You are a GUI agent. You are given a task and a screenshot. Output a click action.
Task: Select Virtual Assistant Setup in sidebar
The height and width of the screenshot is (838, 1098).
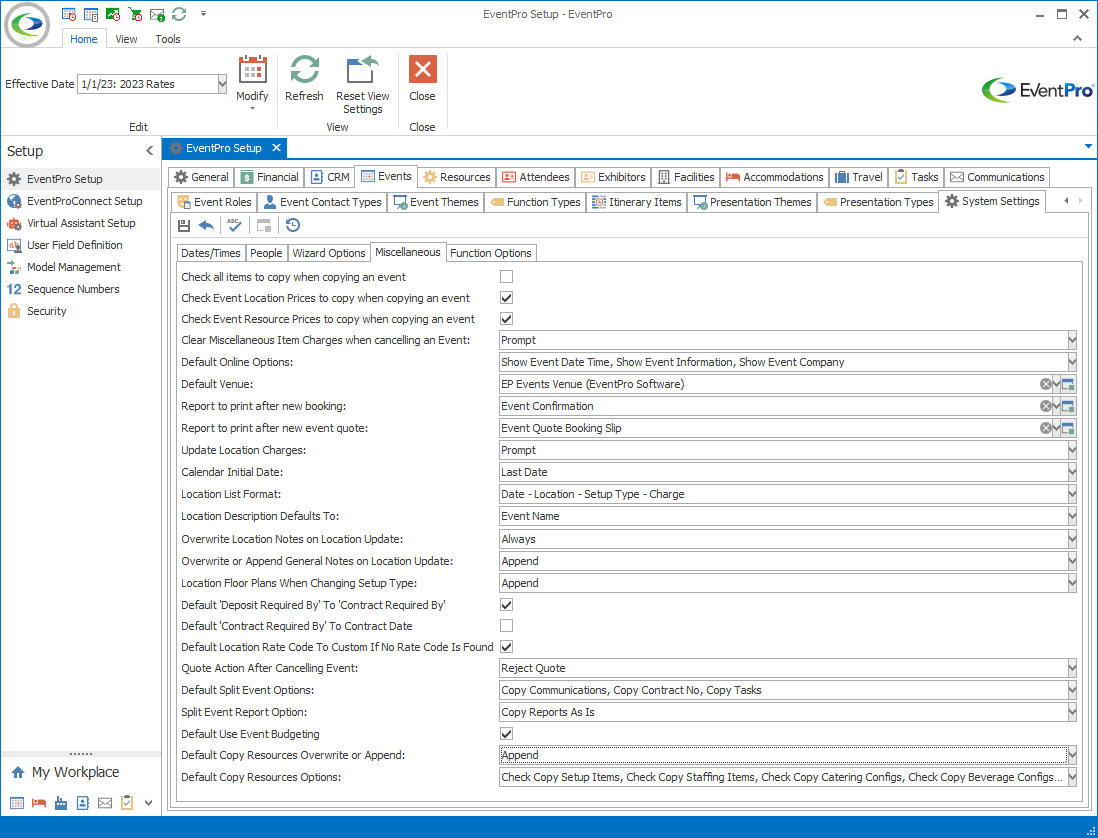pos(81,223)
